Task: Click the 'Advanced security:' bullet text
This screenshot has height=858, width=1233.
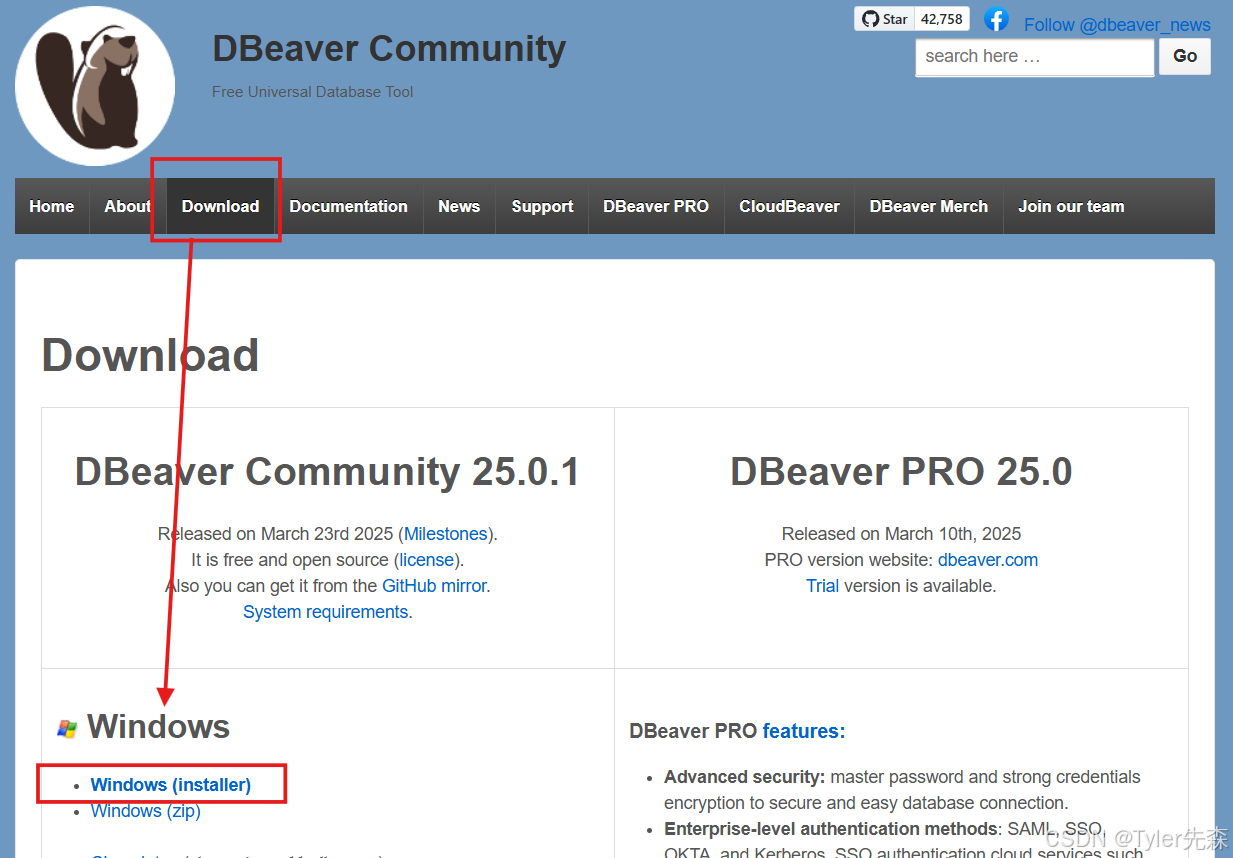Action: [x=745, y=777]
